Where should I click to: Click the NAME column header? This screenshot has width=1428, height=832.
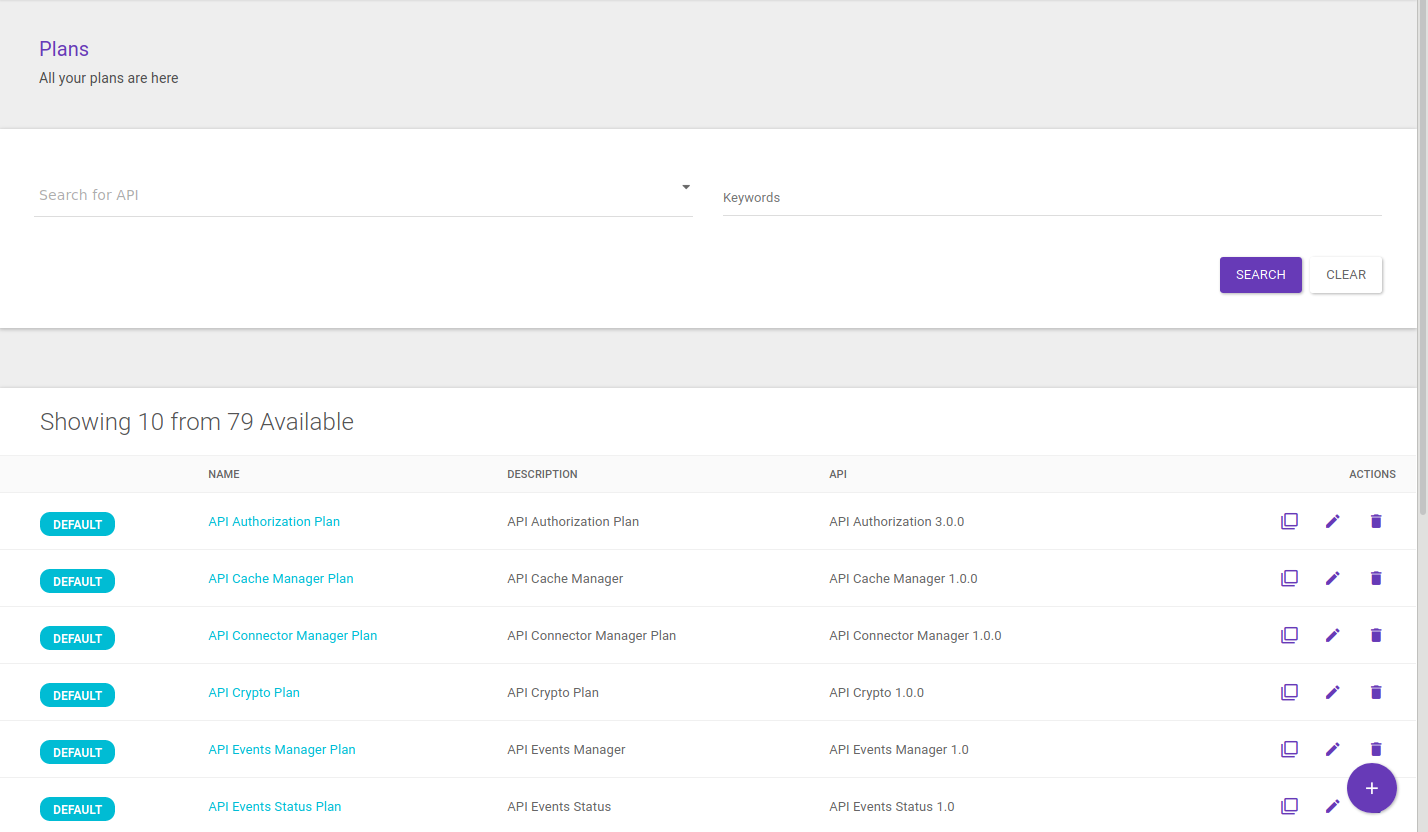click(x=224, y=474)
